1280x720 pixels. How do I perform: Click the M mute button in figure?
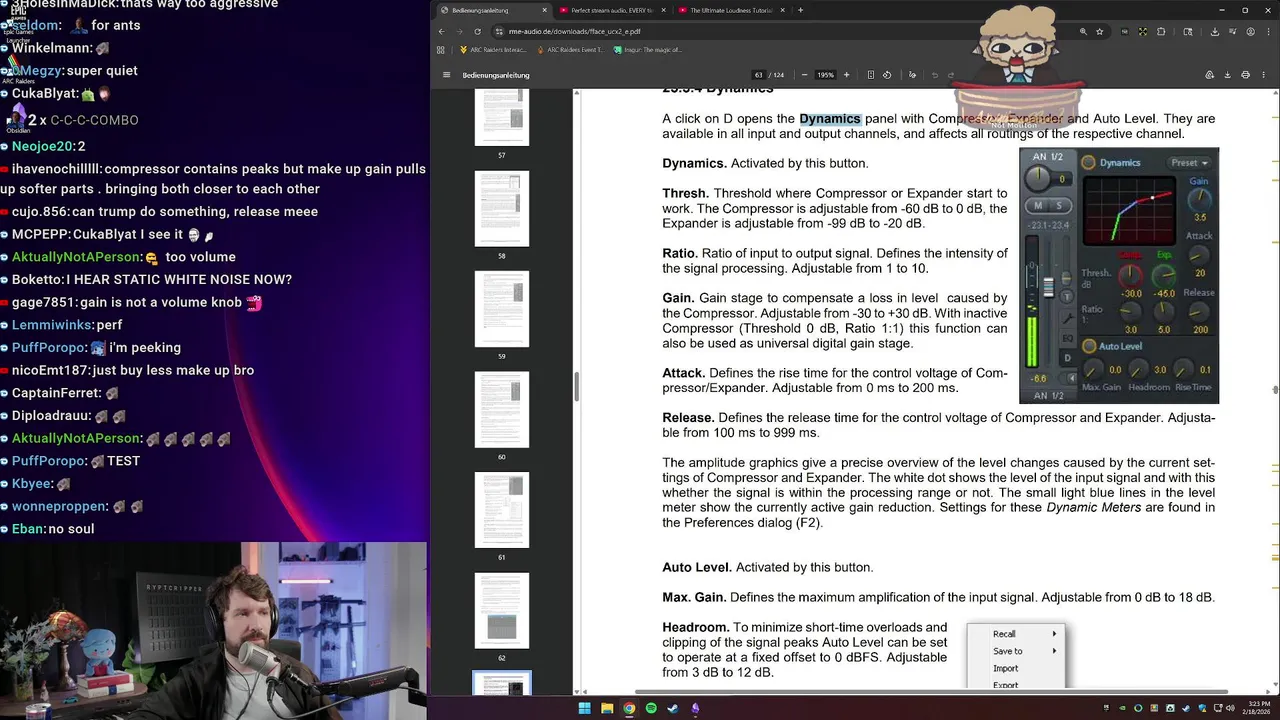(x=1038, y=205)
